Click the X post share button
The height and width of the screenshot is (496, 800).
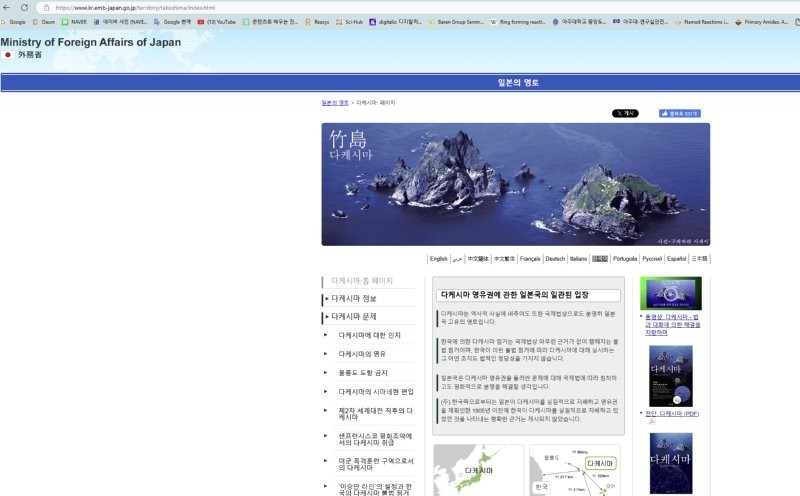(x=625, y=114)
